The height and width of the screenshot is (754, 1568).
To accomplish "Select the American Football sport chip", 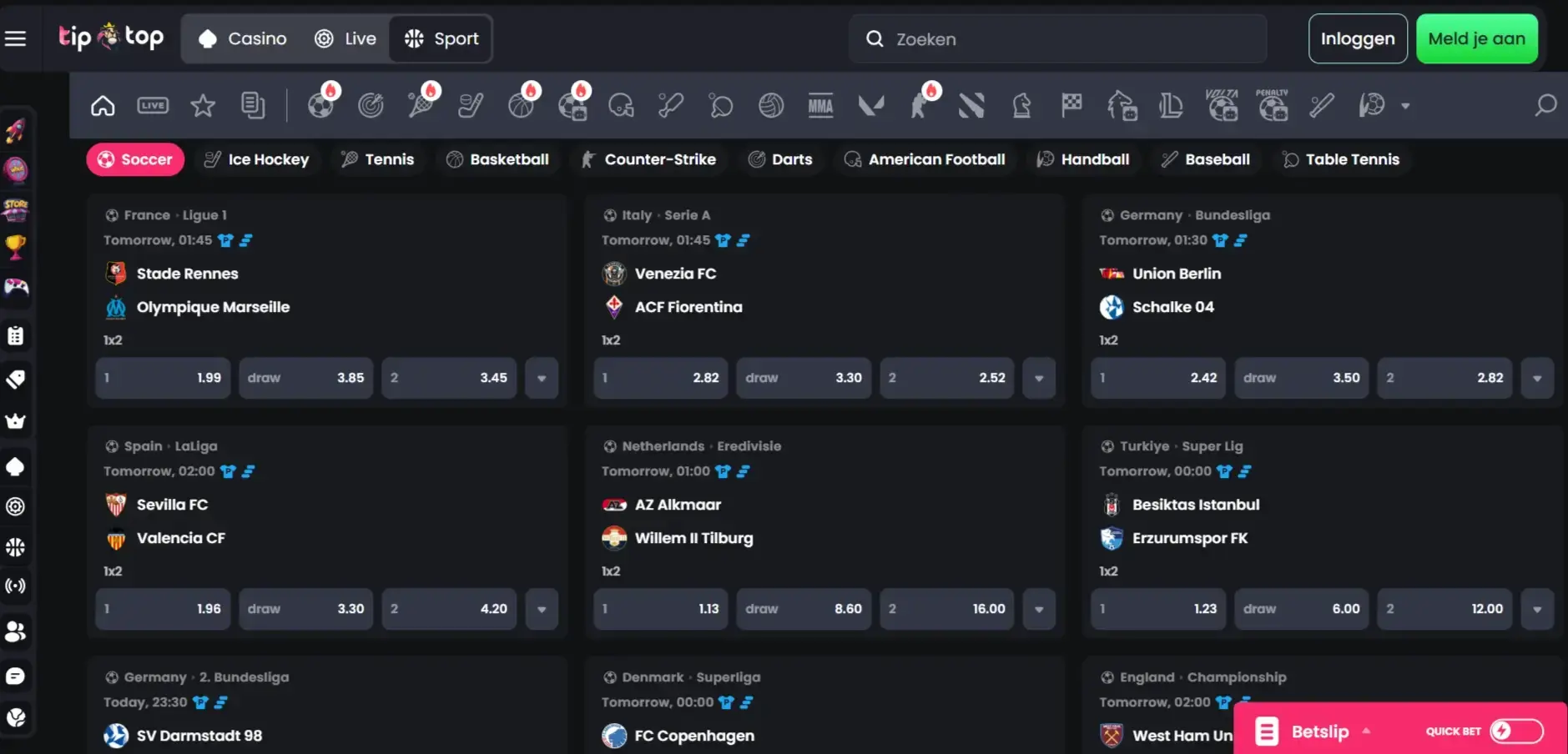I will pos(925,159).
